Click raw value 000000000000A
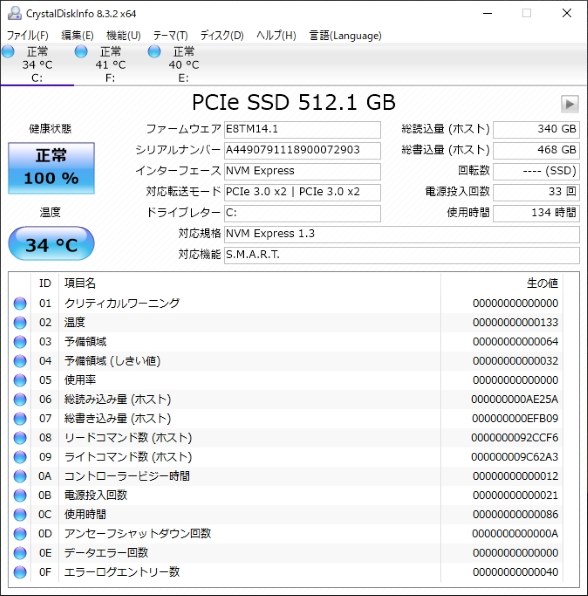This screenshot has width=588, height=596. [x=515, y=534]
